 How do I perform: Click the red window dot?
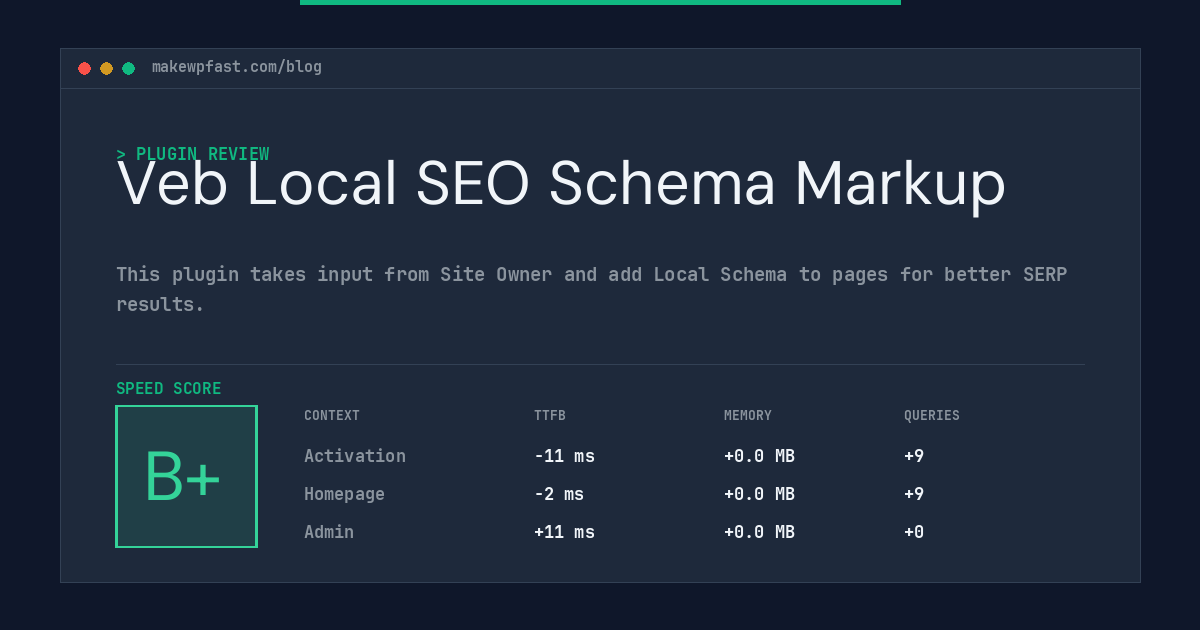[84, 68]
